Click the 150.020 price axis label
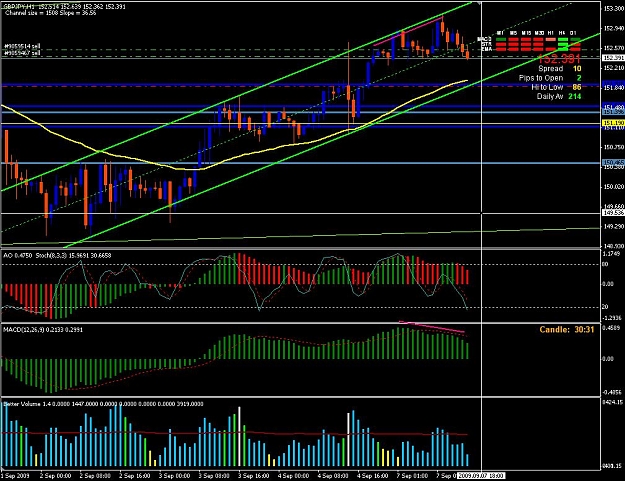 pos(613,187)
